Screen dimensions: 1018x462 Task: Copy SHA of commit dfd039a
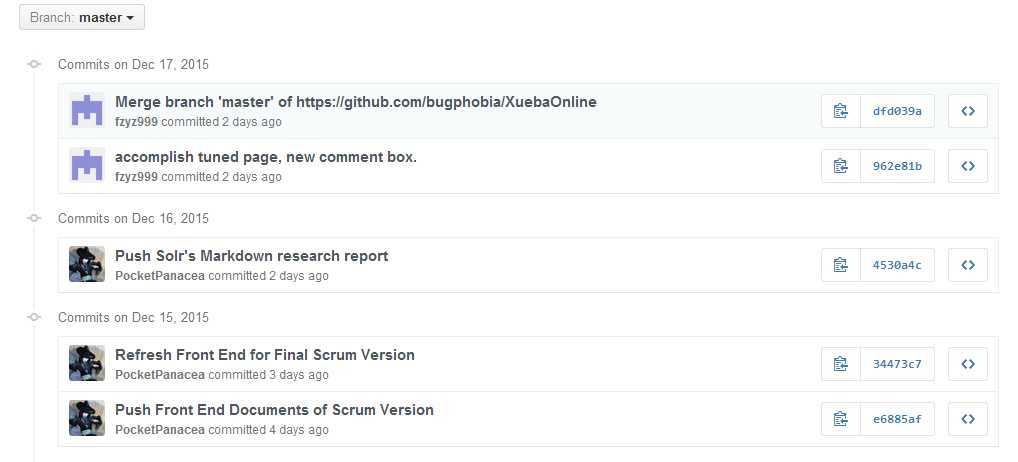tap(840, 111)
